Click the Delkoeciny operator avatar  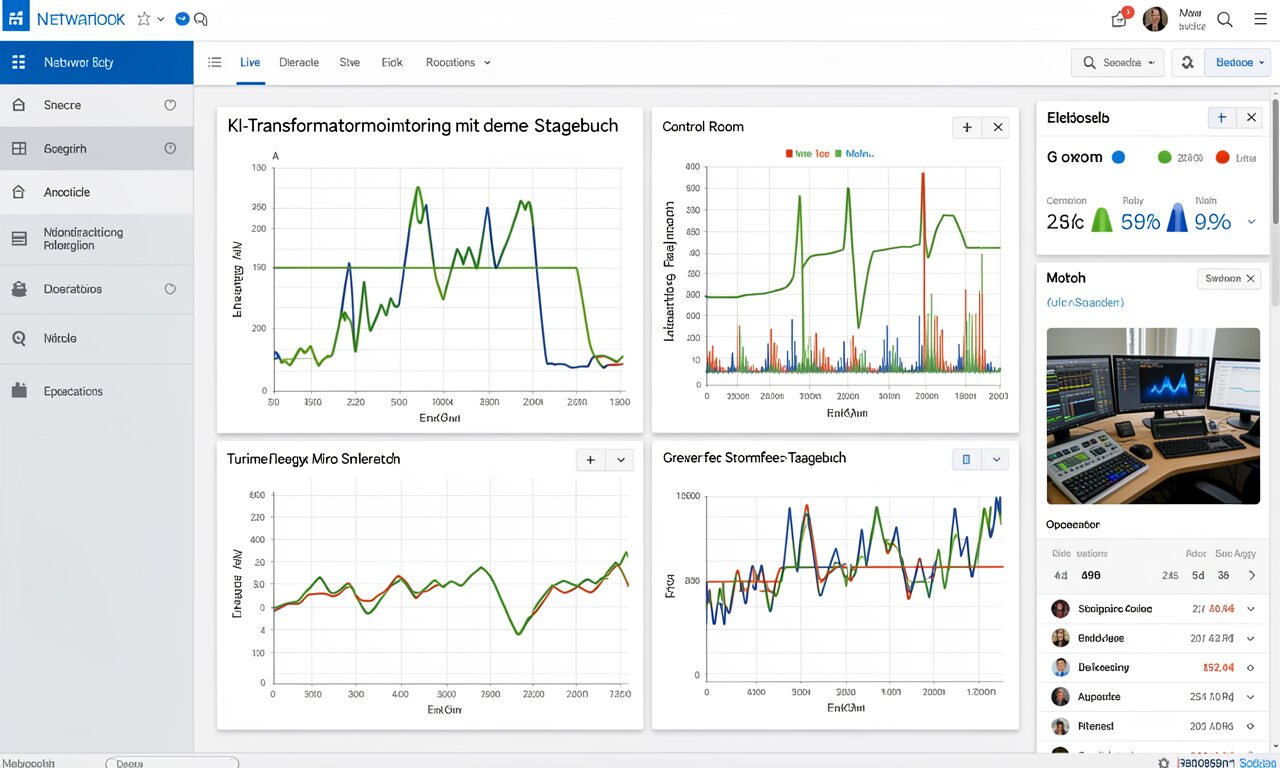pyautogui.click(x=1060, y=667)
